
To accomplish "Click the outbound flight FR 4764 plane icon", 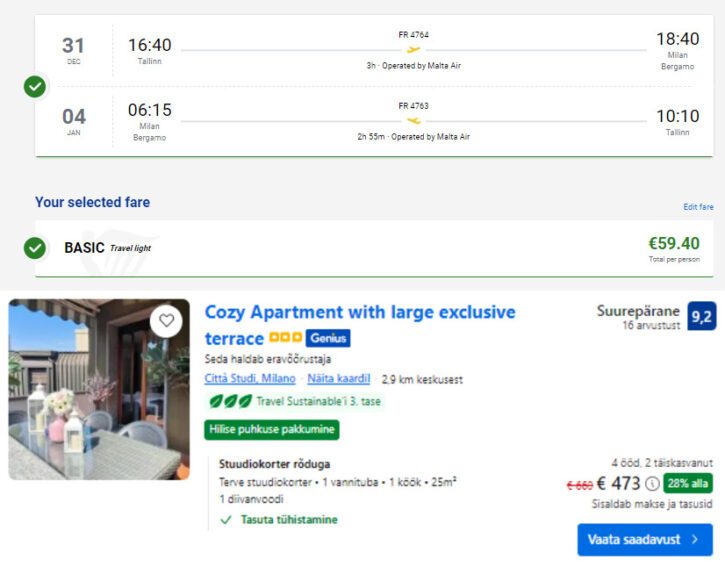I will (x=413, y=49).
